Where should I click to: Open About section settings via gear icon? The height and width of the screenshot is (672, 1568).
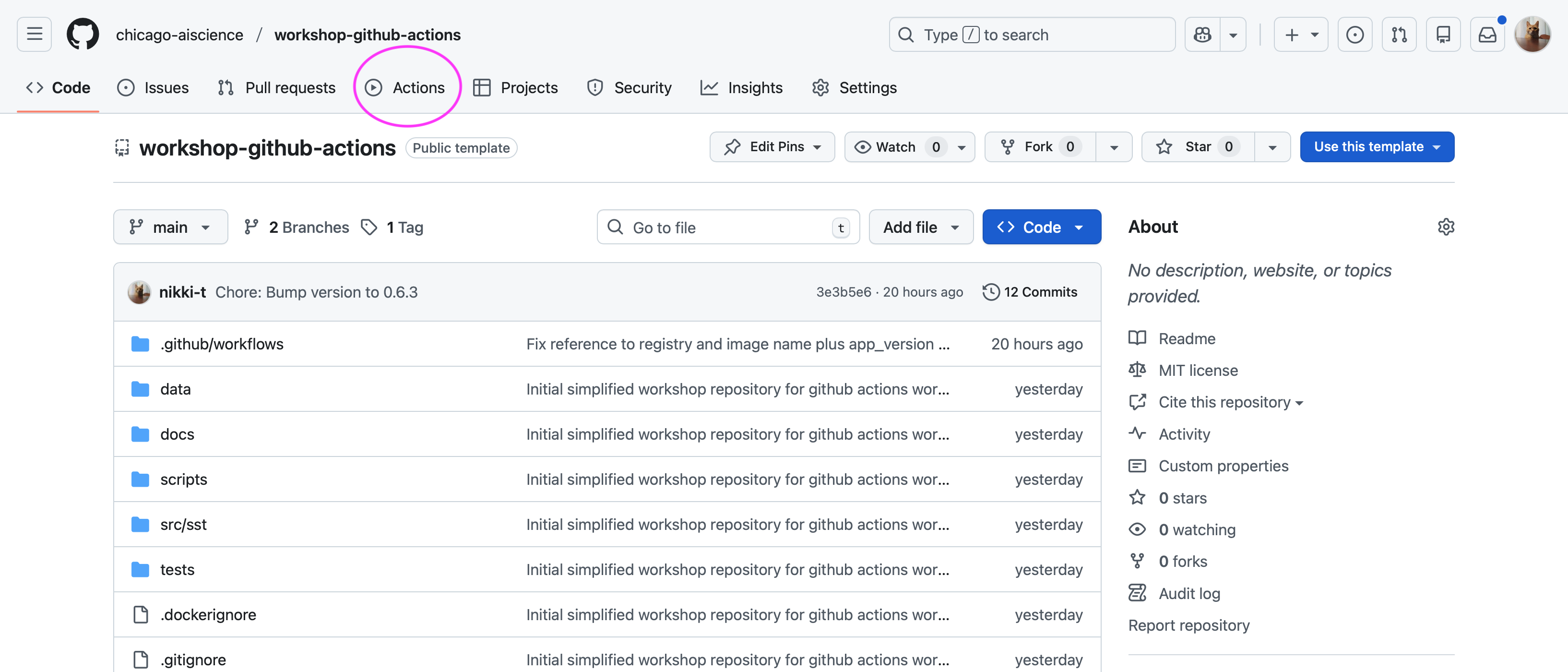click(1447, 227)
